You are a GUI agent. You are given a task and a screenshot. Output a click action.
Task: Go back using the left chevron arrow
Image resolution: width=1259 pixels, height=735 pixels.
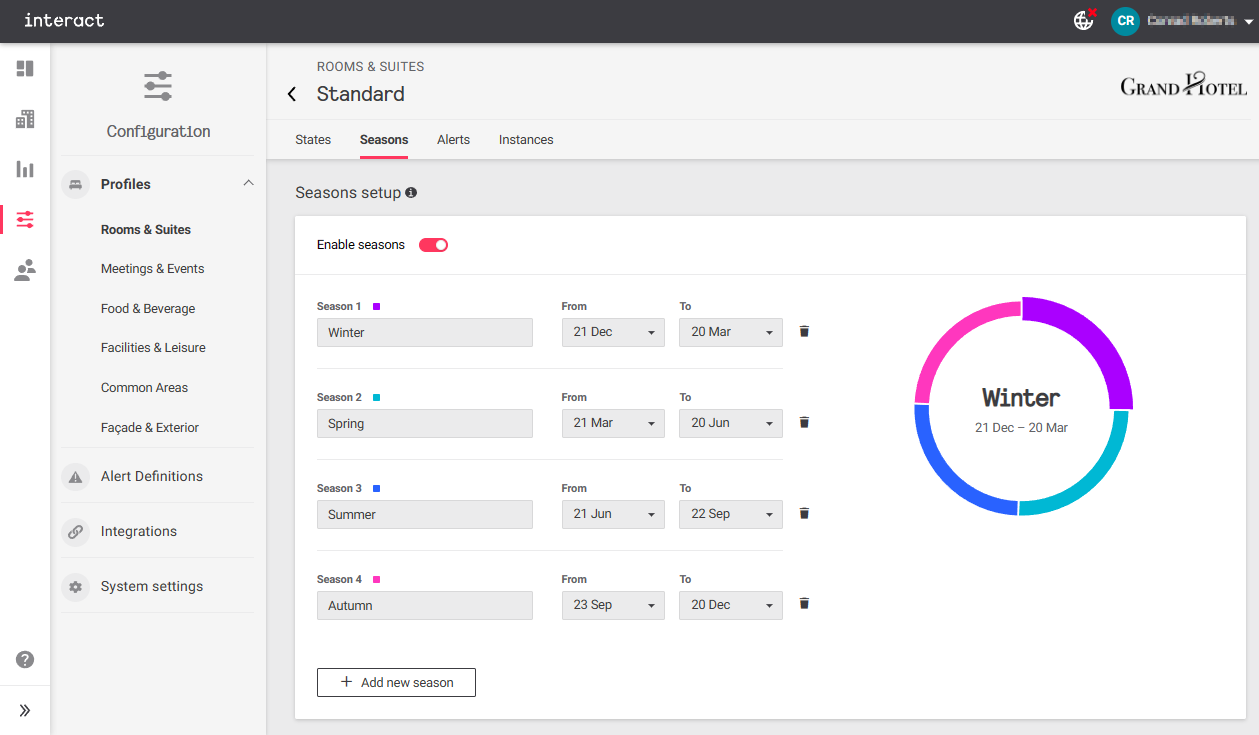(x=292, y=94)
